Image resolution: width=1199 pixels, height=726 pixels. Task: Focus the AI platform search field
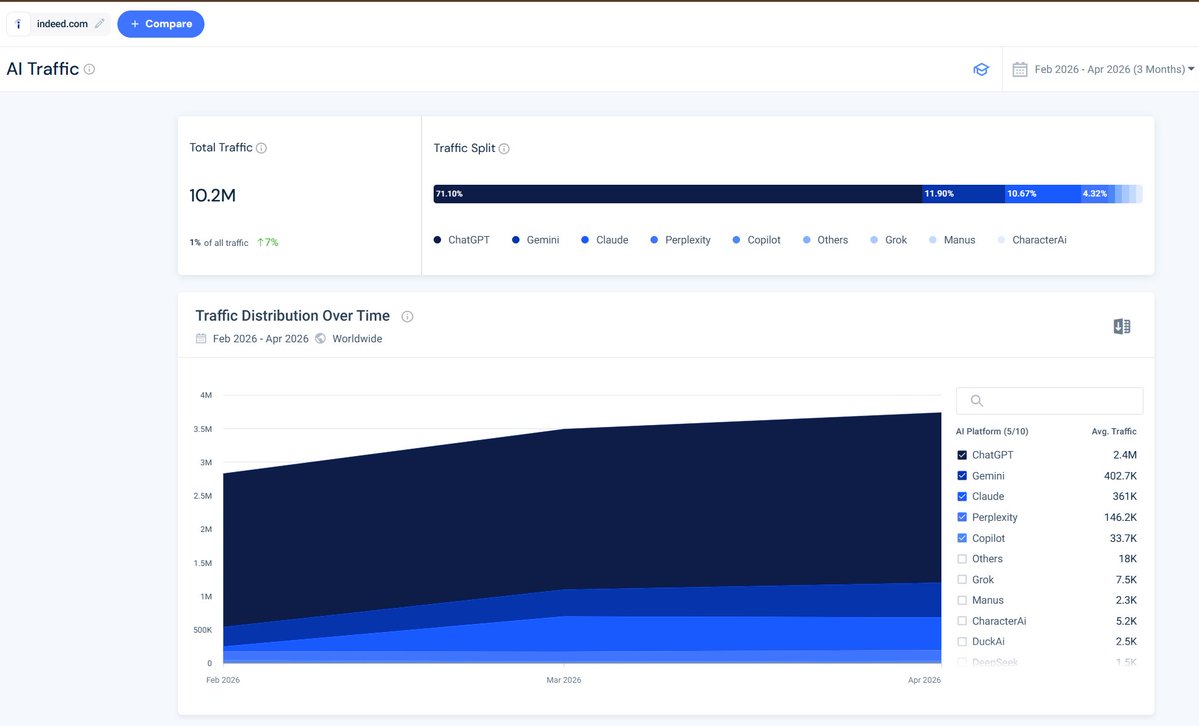click(x=1049, y=401)
